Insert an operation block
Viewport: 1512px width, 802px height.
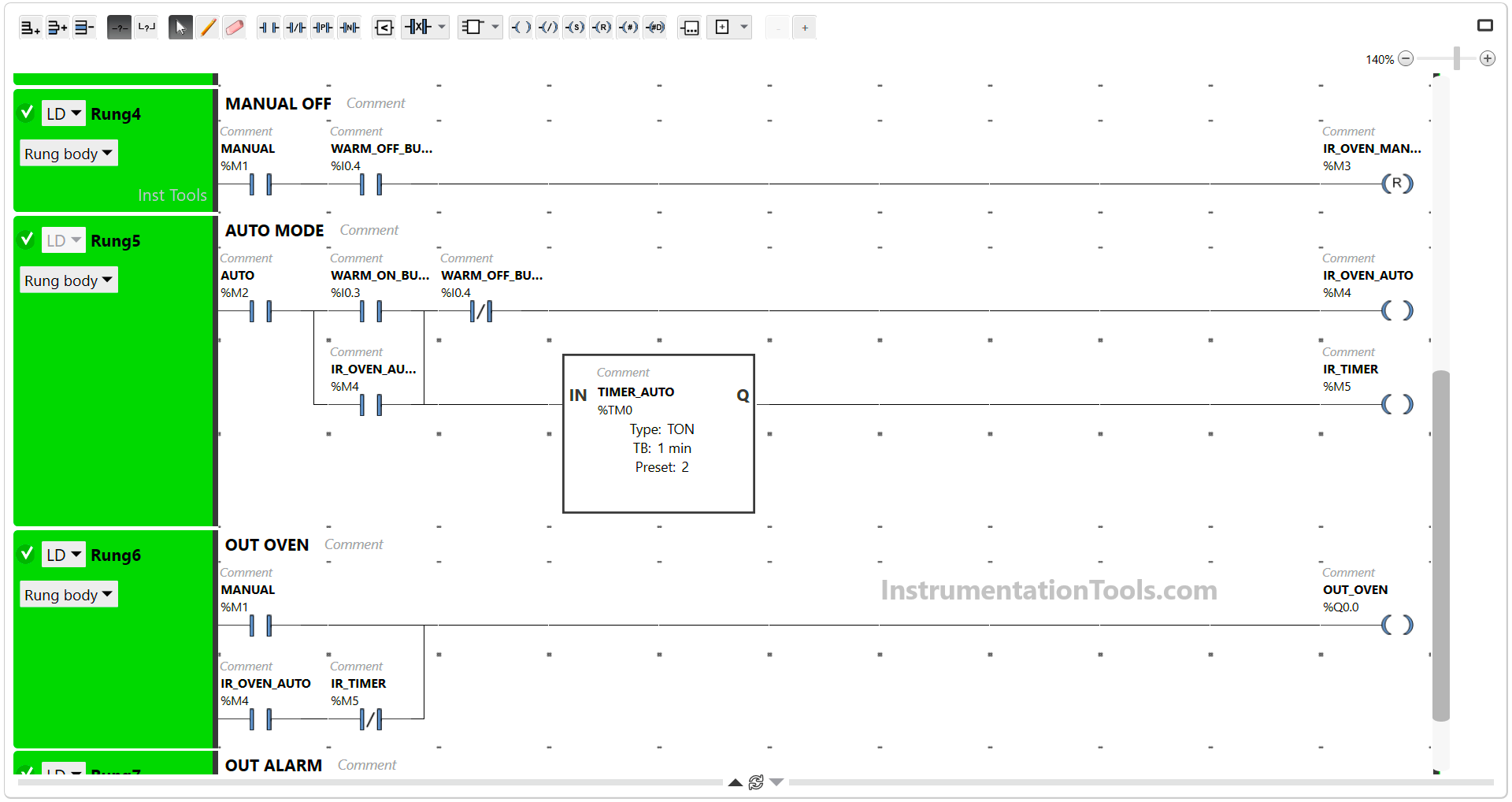coord(690,28)
